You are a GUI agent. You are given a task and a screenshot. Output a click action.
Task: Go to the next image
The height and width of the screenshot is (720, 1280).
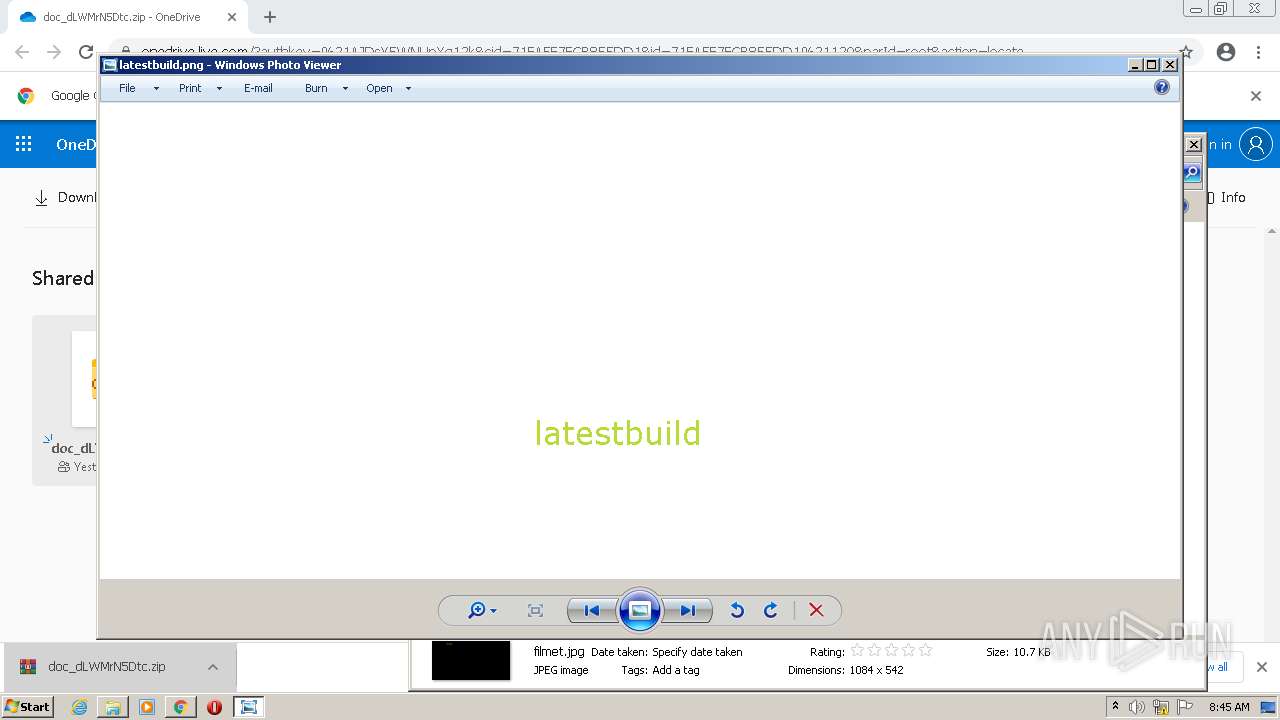click(688, 610)
